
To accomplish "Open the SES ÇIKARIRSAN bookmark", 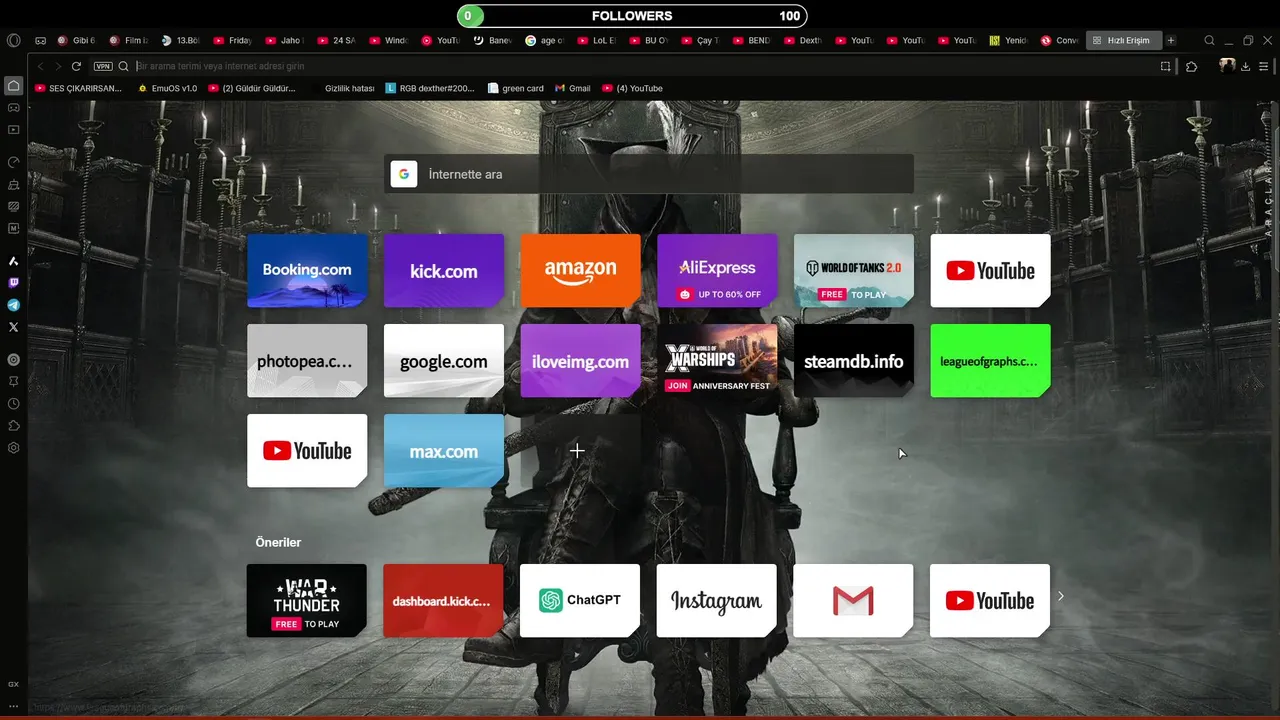I will 78,88.
